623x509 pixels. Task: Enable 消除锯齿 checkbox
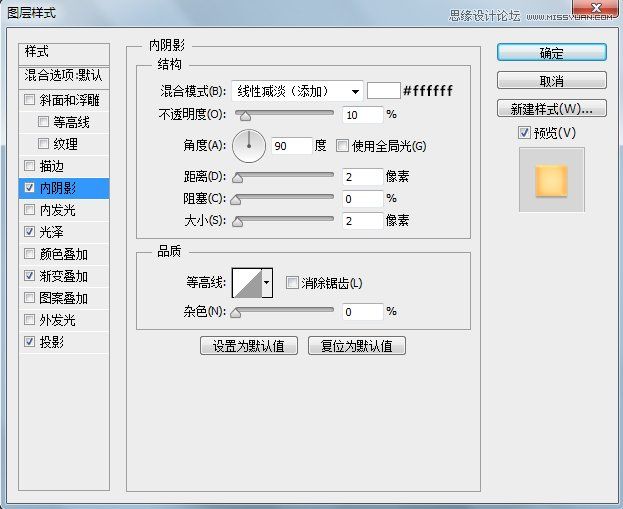[292, 283]
